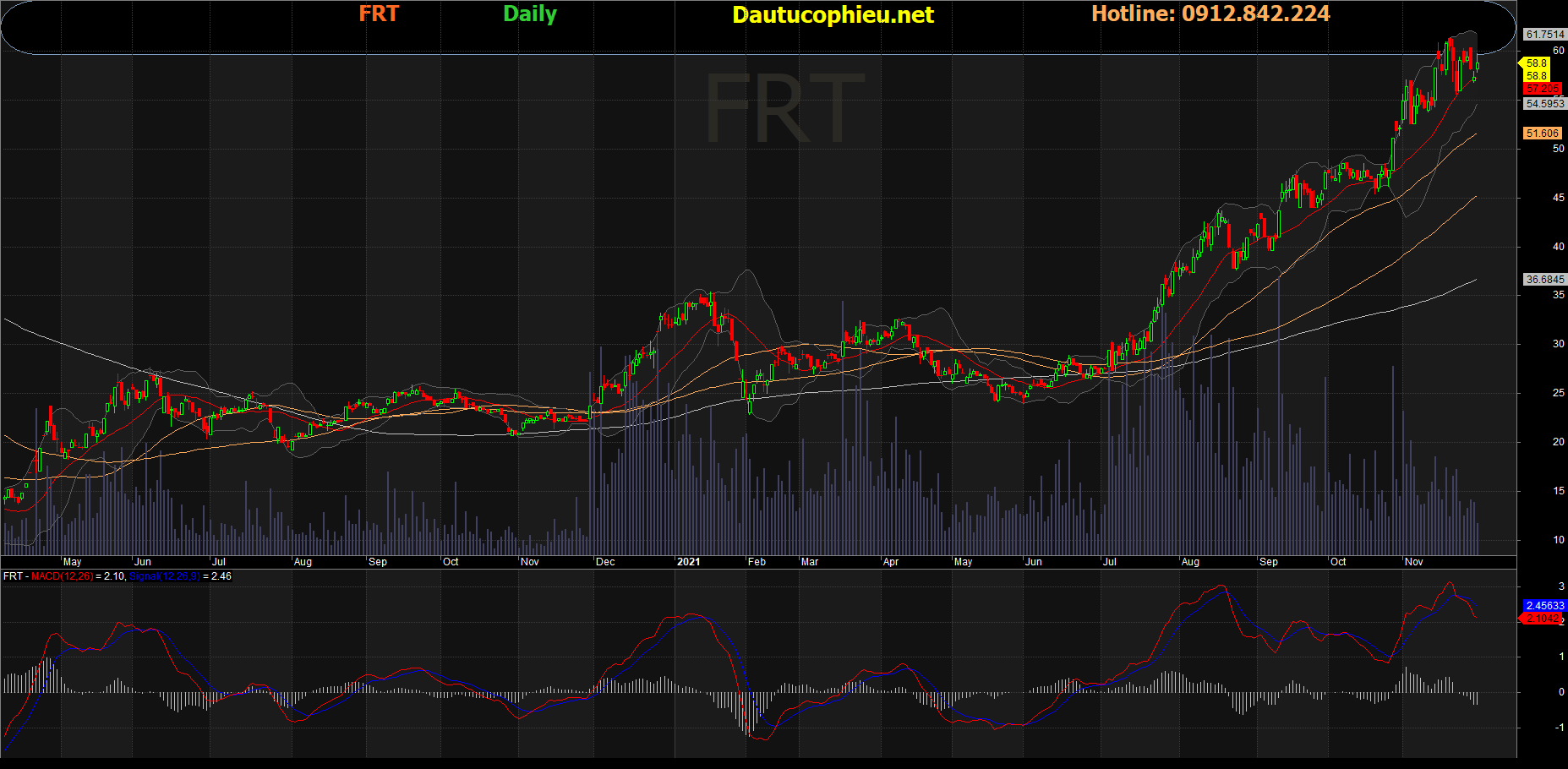The image size is (1568, 769).
Task: Click the 54.5953 price axis label
Action: [x=1544, y=104]
